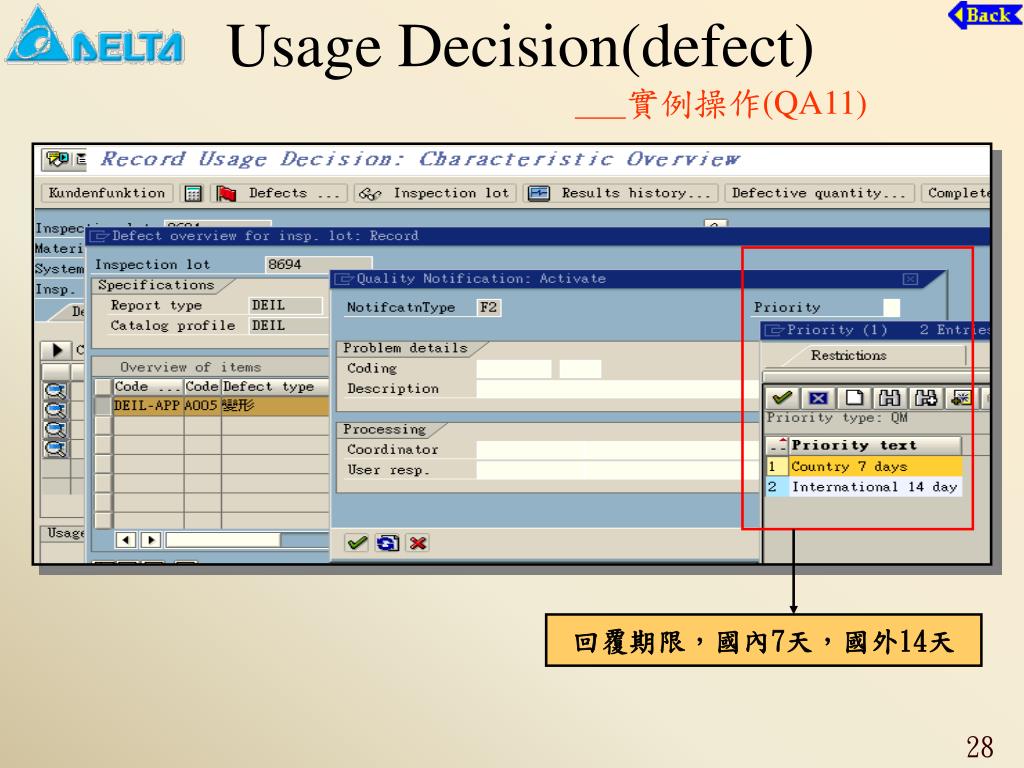Select row marker of DEIL-APP row
The image size is (1024, 768).
[x=103, y=406]
